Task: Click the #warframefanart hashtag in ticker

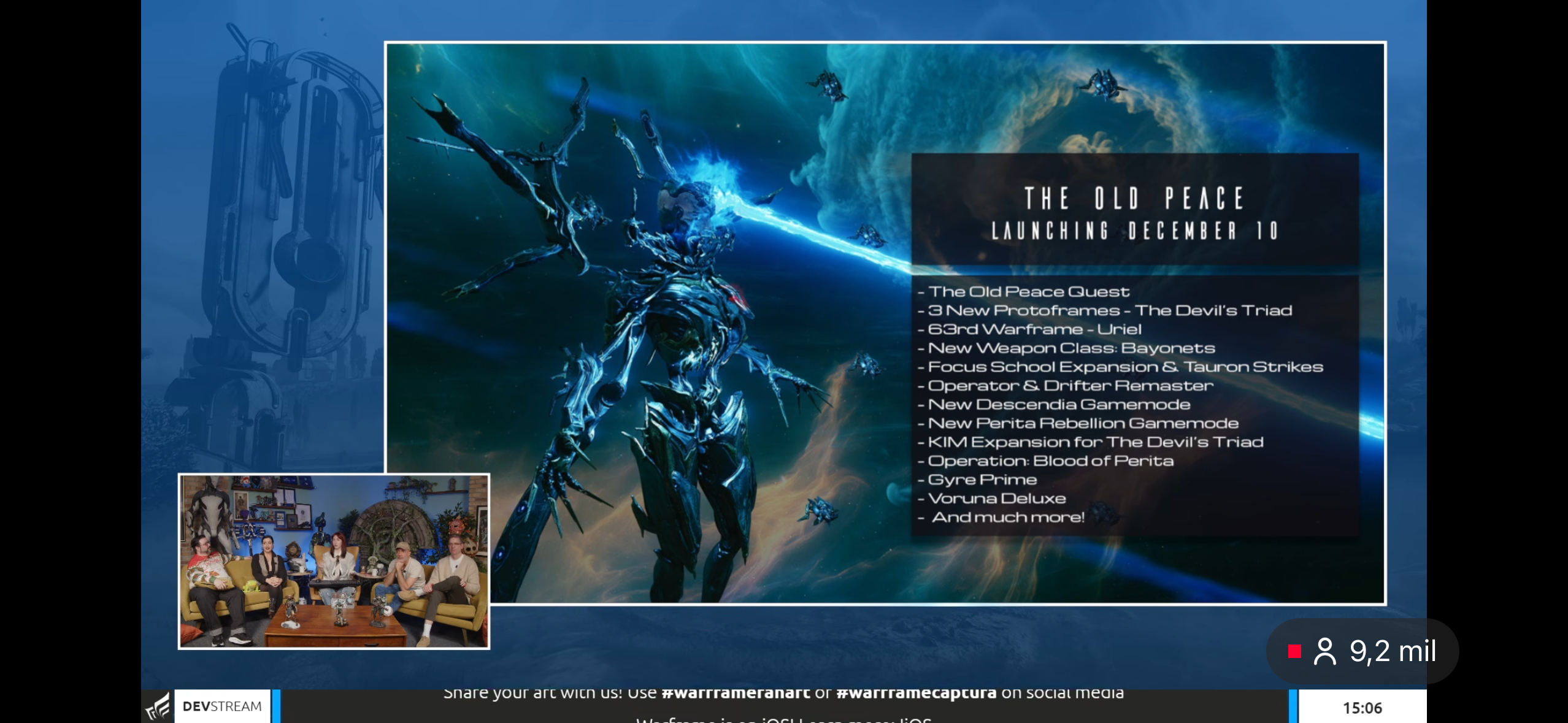Action: pos(736,694)
